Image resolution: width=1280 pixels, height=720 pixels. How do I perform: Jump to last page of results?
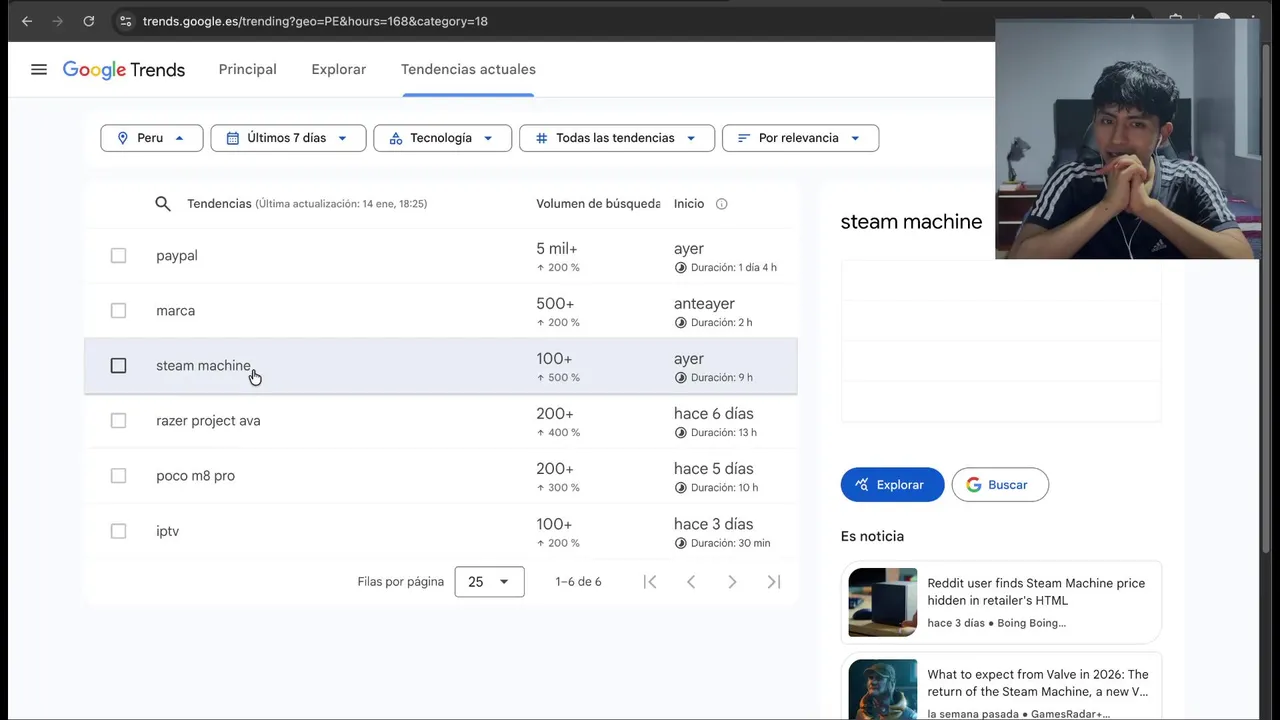(774, 582)
